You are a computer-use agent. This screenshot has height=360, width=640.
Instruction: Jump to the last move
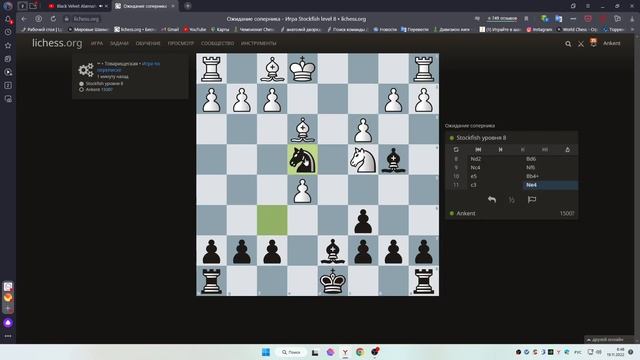click(x=545, y=150)
